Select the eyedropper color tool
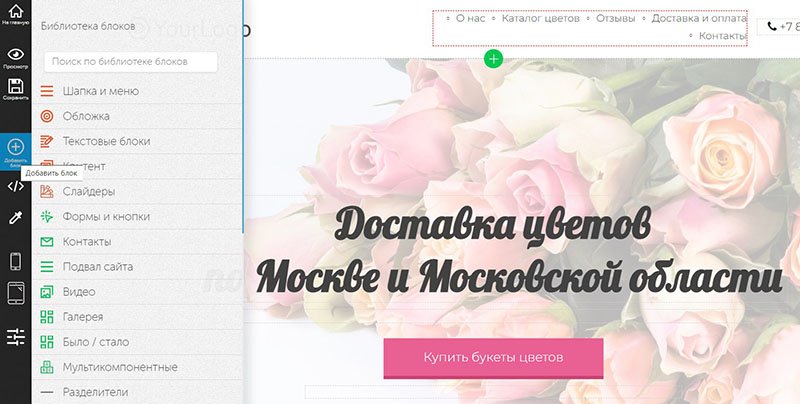 coord(16,218)
